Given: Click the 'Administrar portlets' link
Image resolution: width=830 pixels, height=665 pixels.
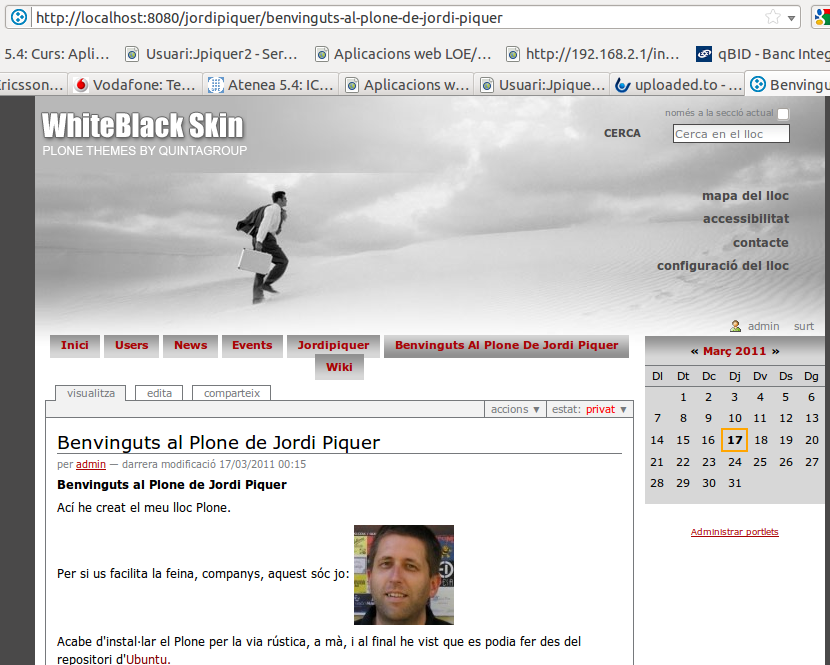Looking at the screenshot, I should click(x=734, y=532).
